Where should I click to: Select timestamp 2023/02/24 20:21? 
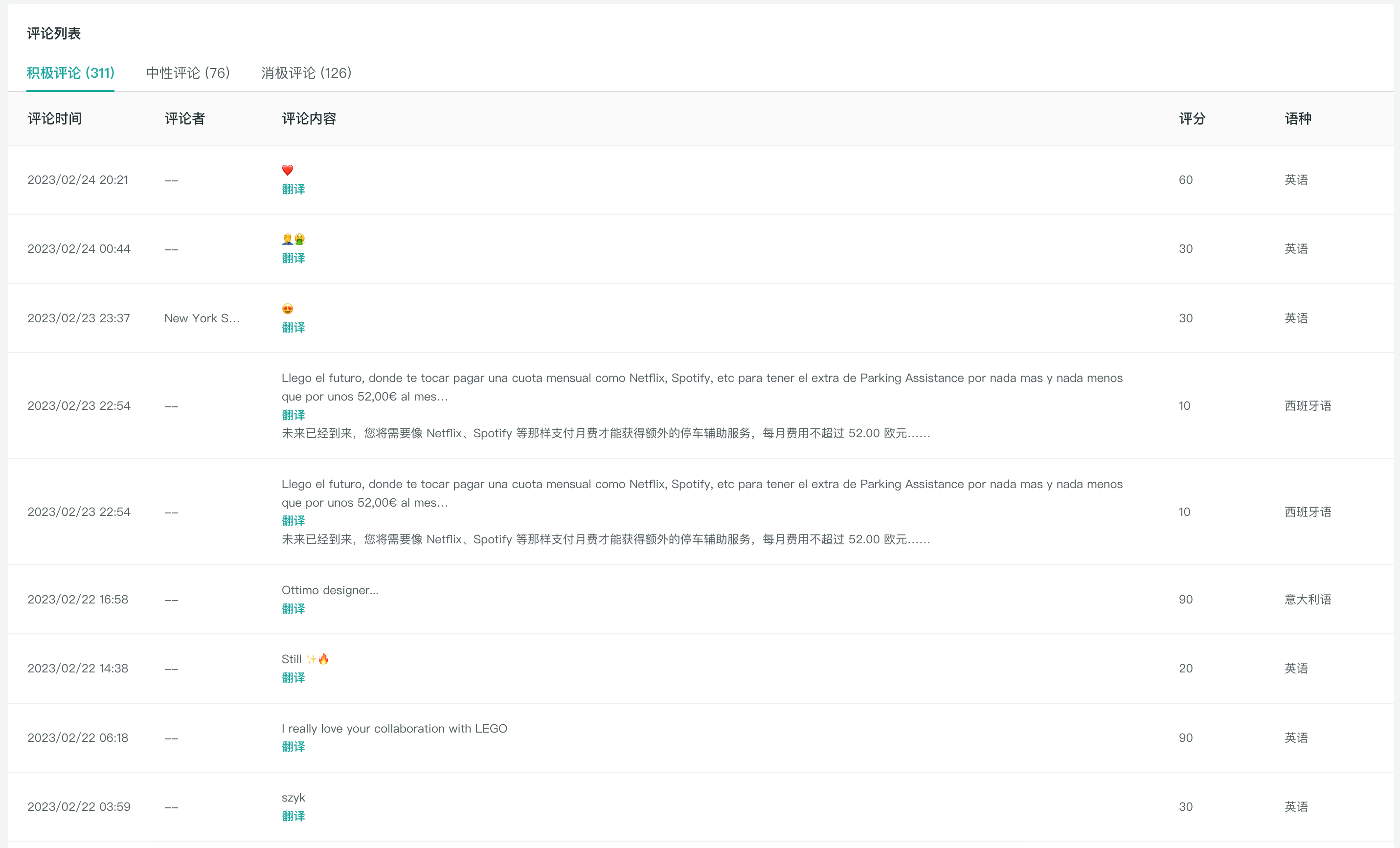pyautogui.click(x=78, y=180)
